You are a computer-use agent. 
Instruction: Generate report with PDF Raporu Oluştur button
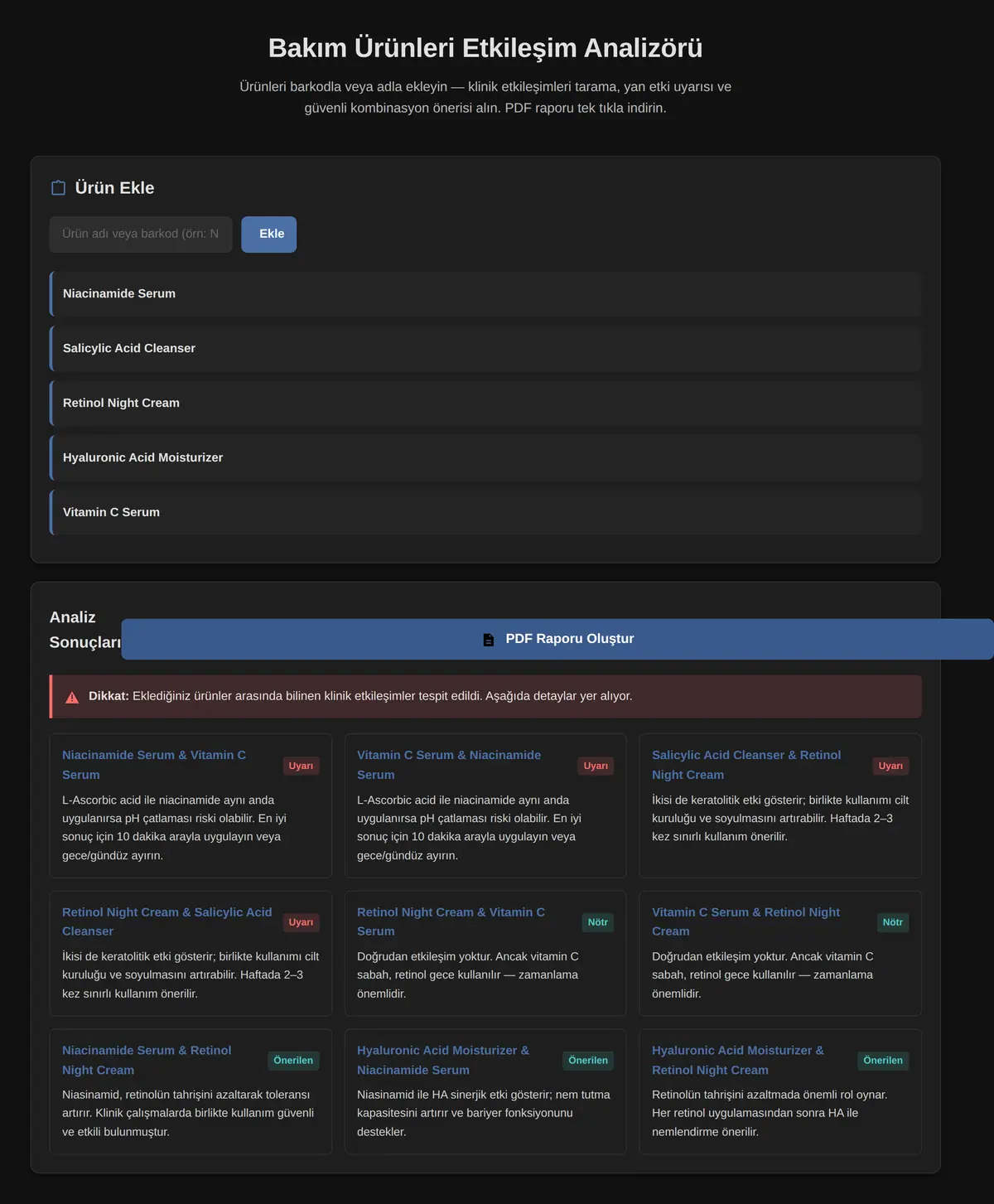click(557, 639)
